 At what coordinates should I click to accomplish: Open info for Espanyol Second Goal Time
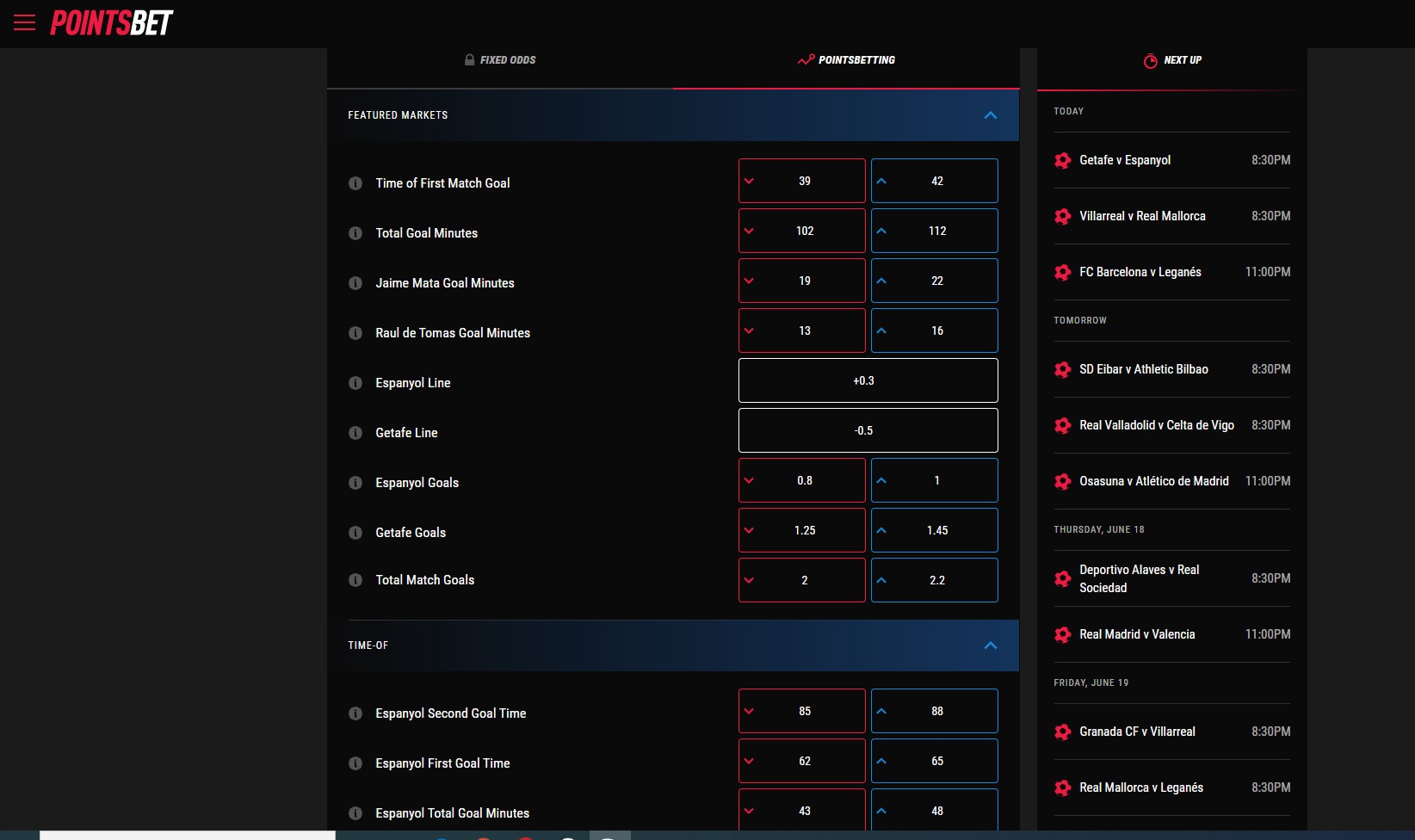355,713
